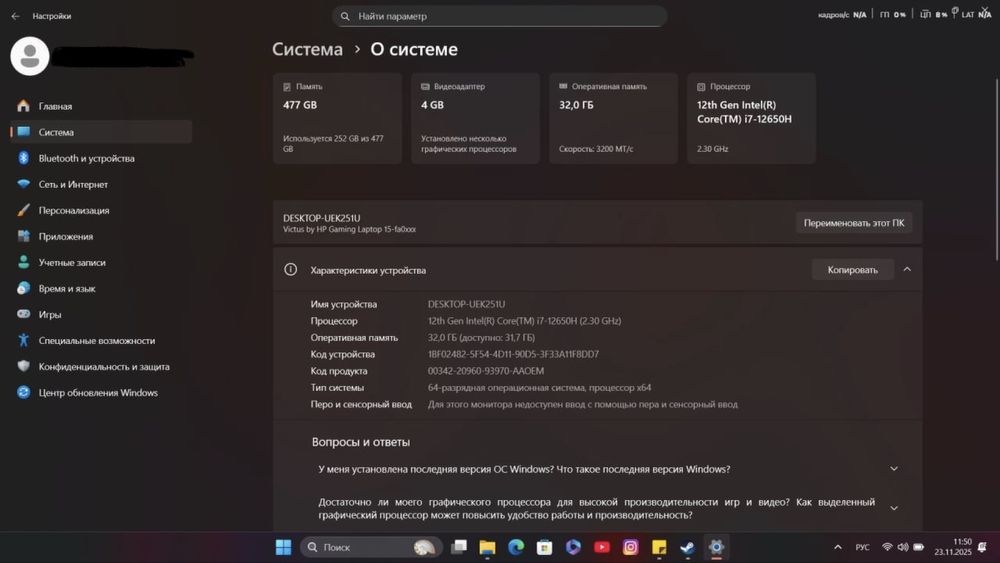Open the Процессор i7-12650H card
Viewport: 1000px width, 563px height.
pos(751,118)
